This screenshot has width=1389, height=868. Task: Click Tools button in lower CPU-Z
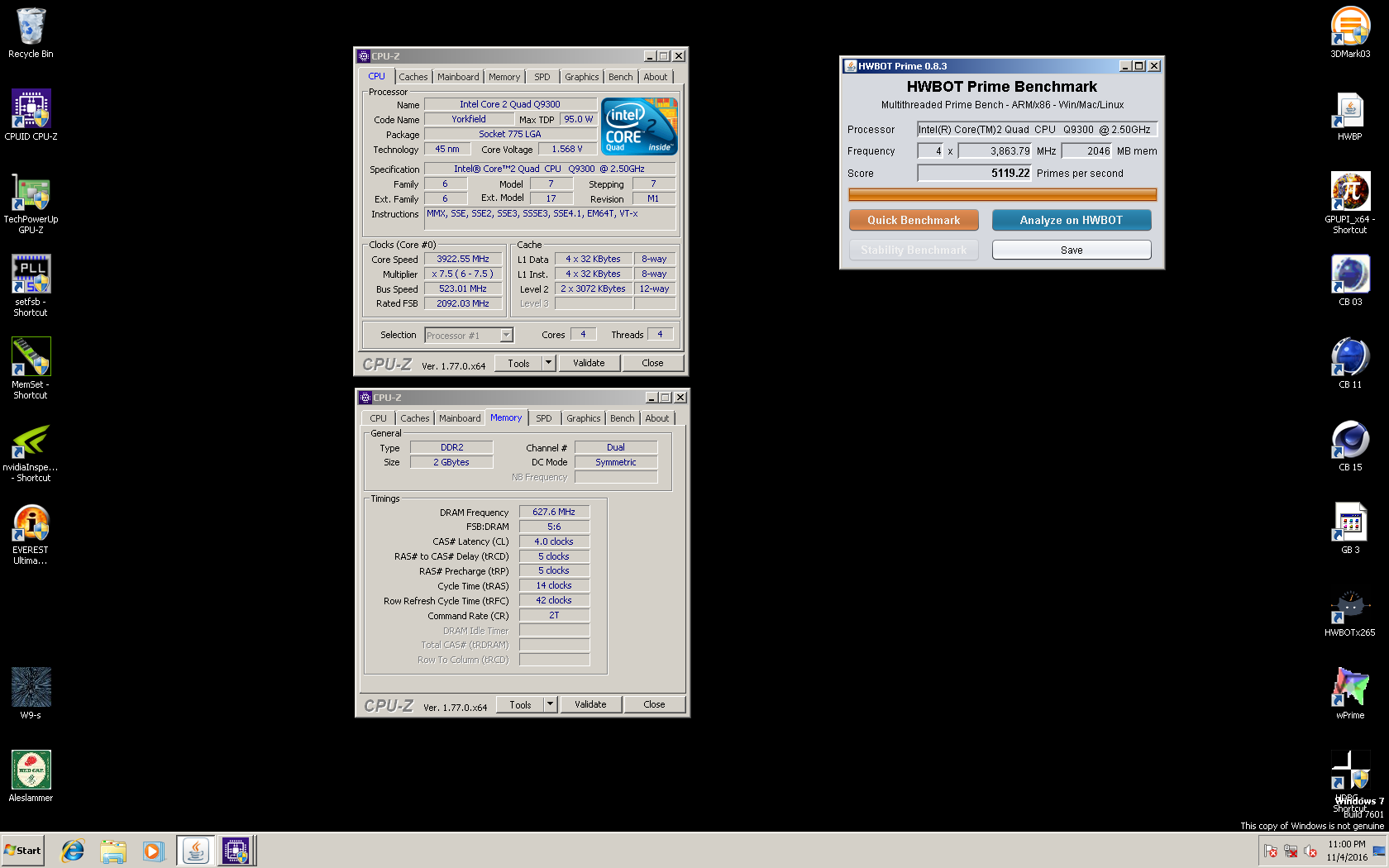(521, 704)
